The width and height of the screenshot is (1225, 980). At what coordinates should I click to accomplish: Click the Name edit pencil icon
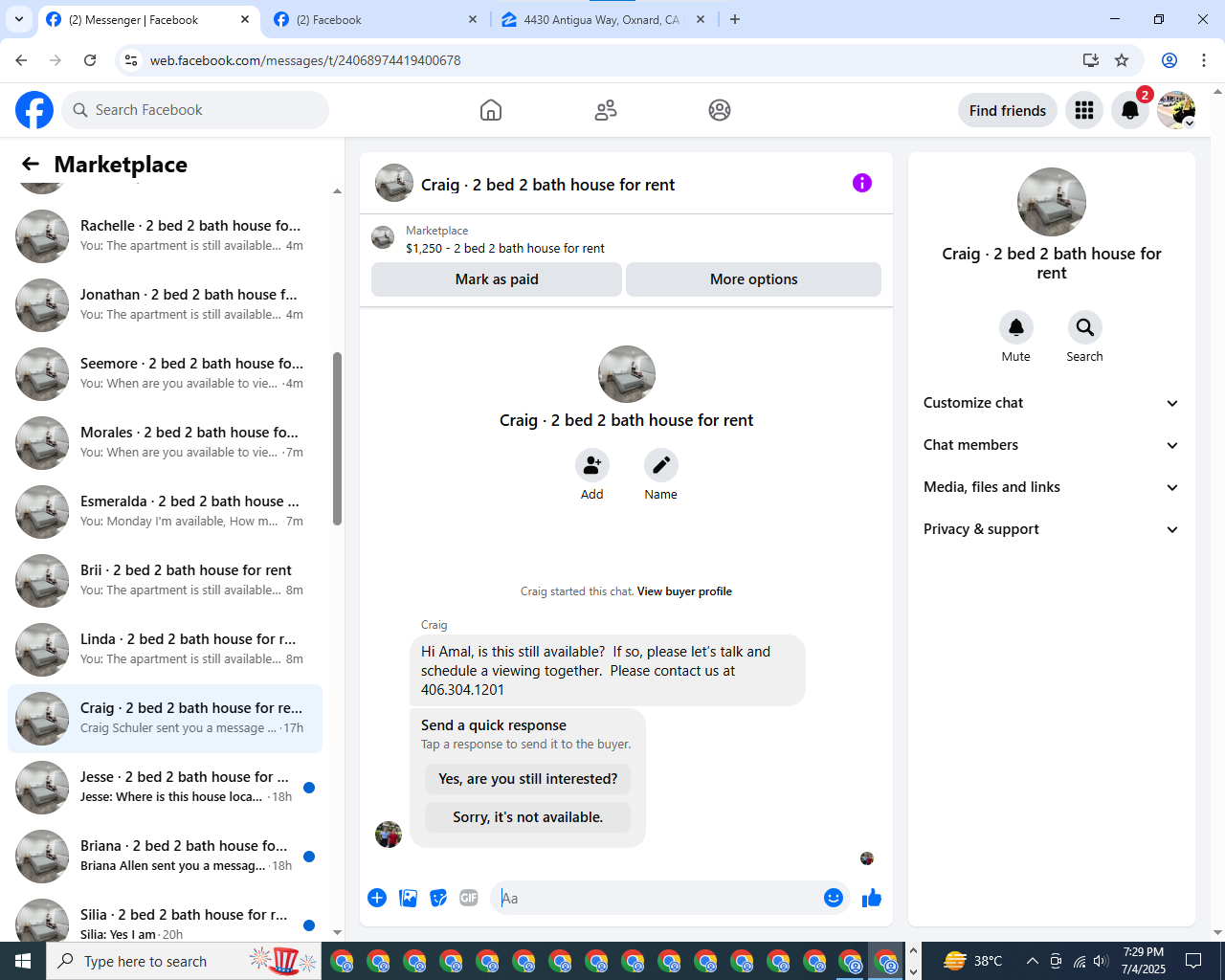[x=661, y=465]
